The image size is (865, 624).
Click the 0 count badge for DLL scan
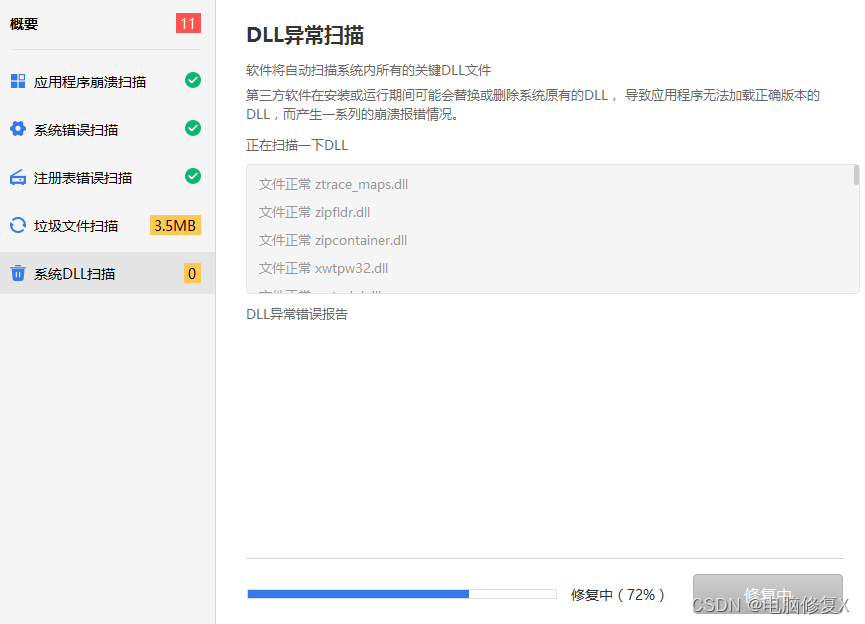click(192, 273)
